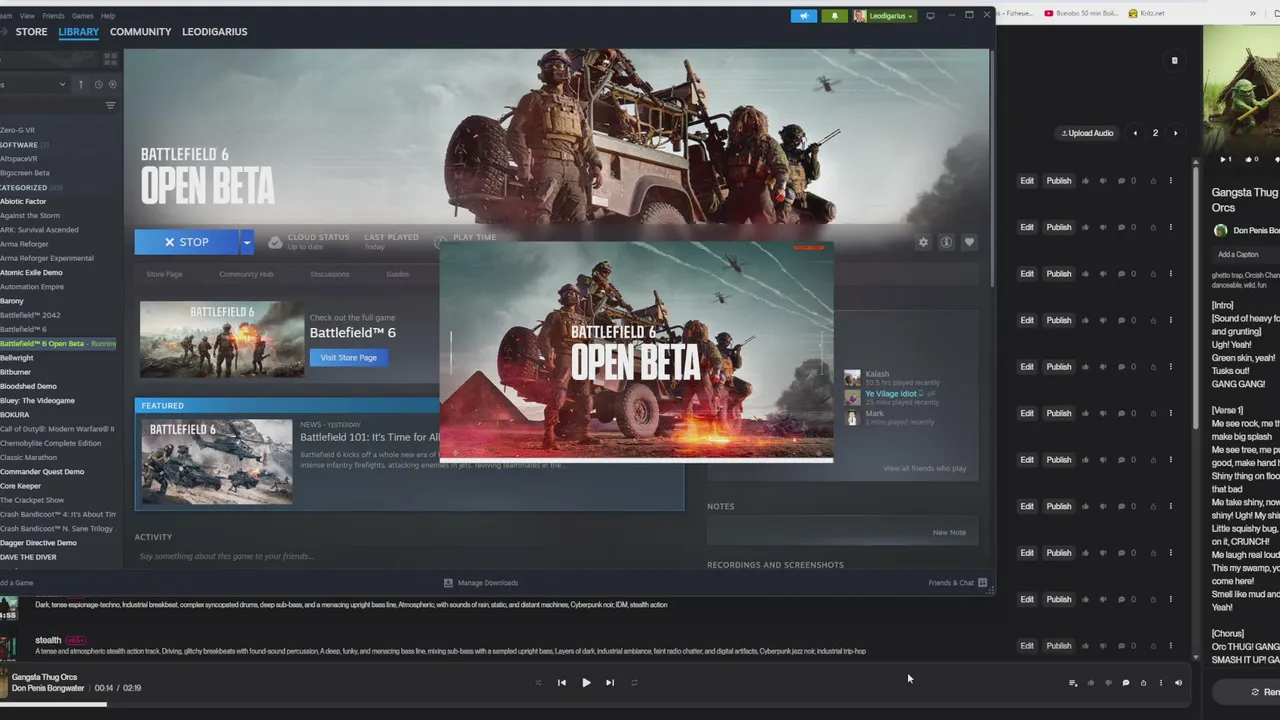This screenshot has height=720, width=1280.
Task: Click Visit Store Page button
Action: [x=349, y=357]
